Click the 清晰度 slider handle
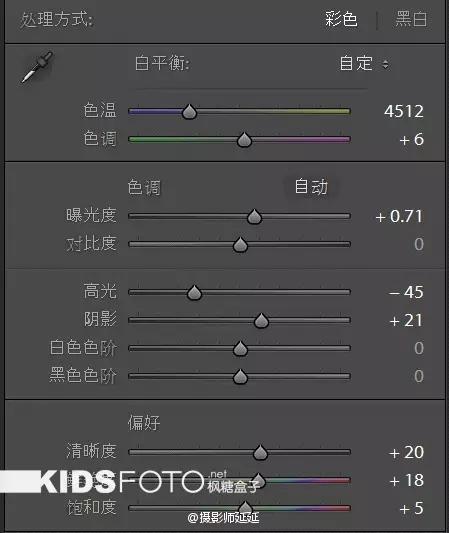The width and height of the screenshot is (449, 533). point(260,453)
